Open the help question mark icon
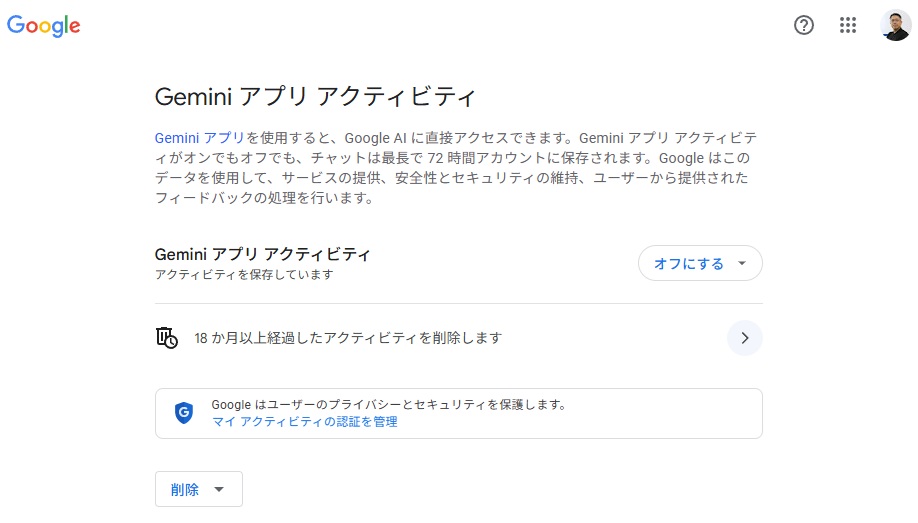 tap(804, 25)
